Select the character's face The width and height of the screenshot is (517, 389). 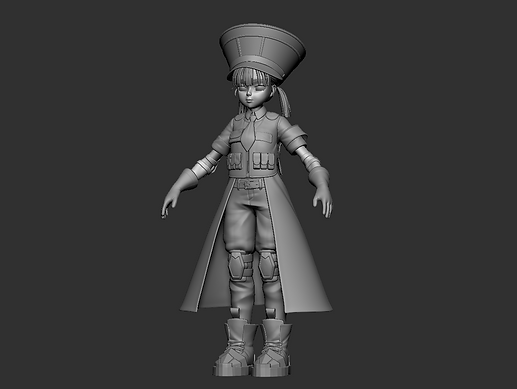[253, 95]
